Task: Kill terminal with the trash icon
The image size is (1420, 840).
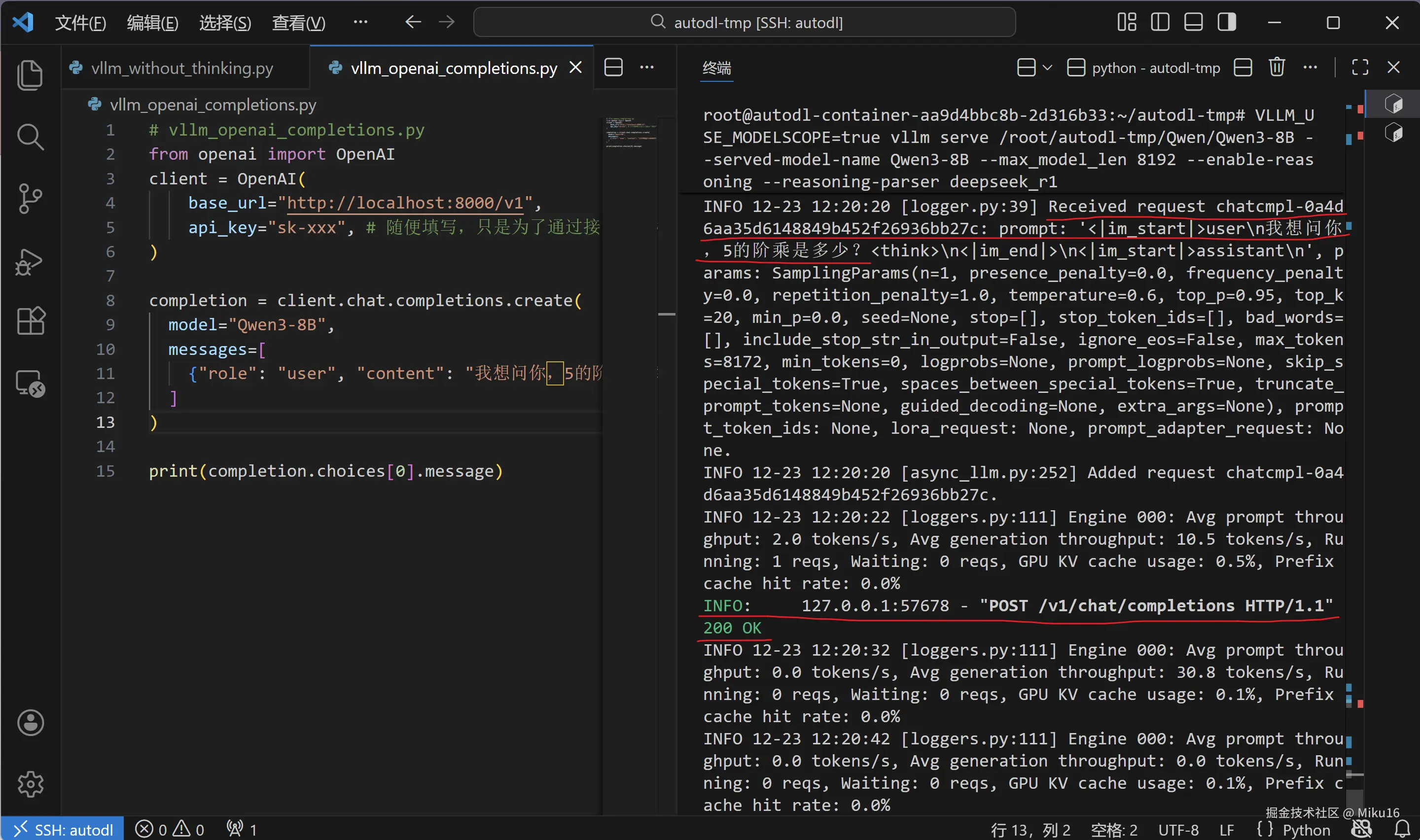Action: click(1276, 68)
